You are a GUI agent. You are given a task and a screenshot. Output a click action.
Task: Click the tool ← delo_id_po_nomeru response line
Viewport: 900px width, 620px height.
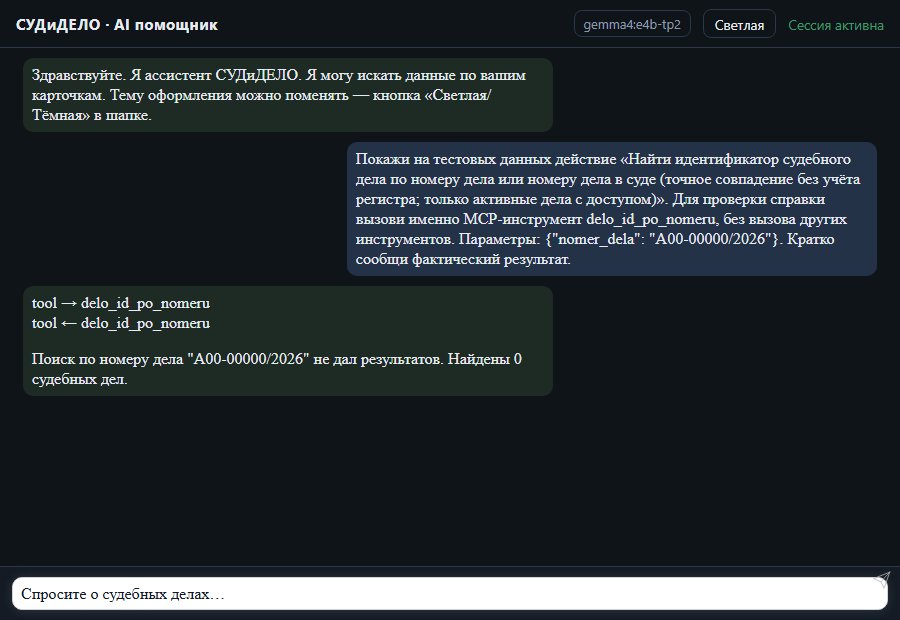(x=121, y=323)
